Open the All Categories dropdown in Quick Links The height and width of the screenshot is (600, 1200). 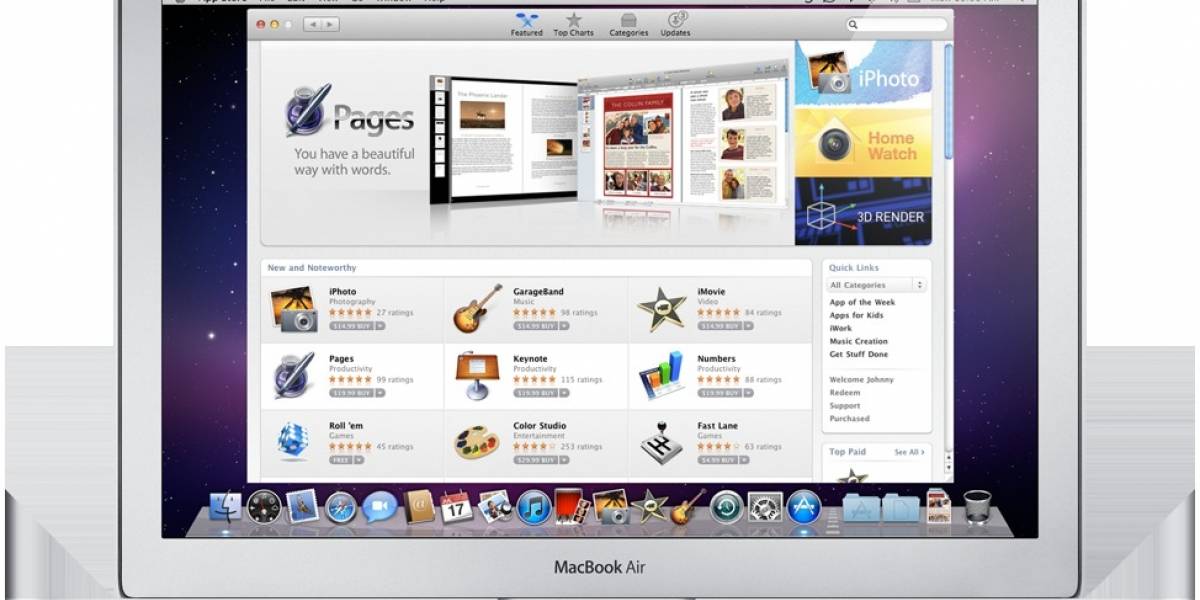pyautogui.click(x=876, y=285)
